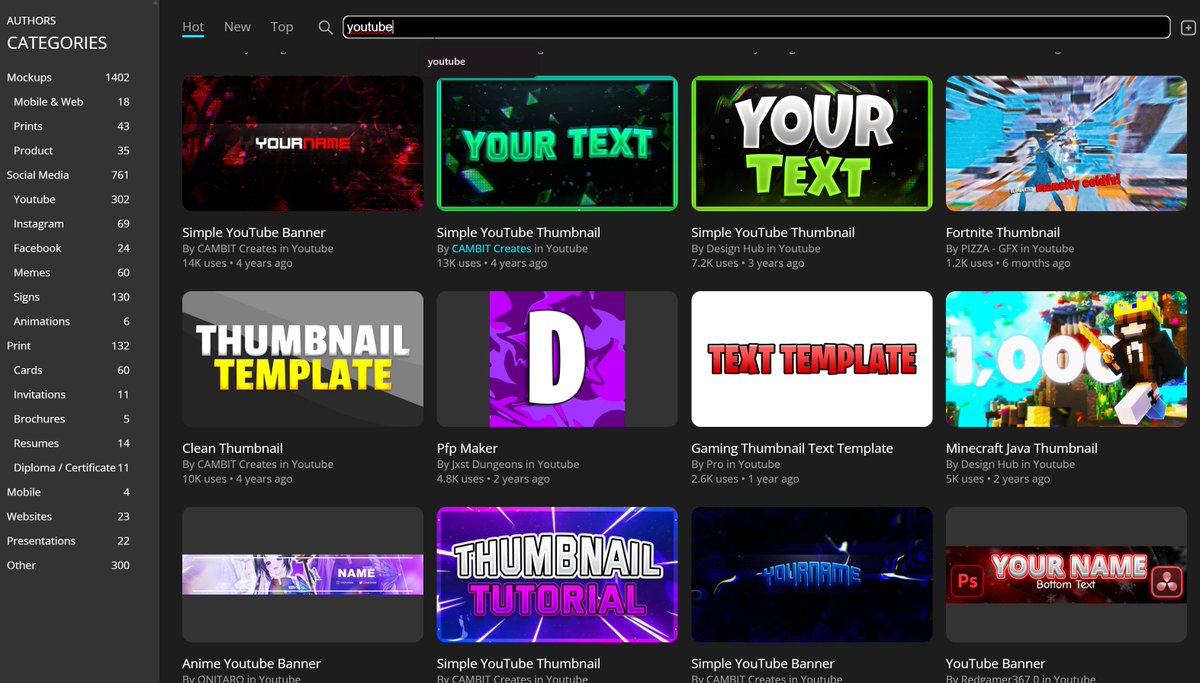The image size is (1200, 683).
Task: Click the '13K uses • 4 years ago' text
Action: (492, 264)
